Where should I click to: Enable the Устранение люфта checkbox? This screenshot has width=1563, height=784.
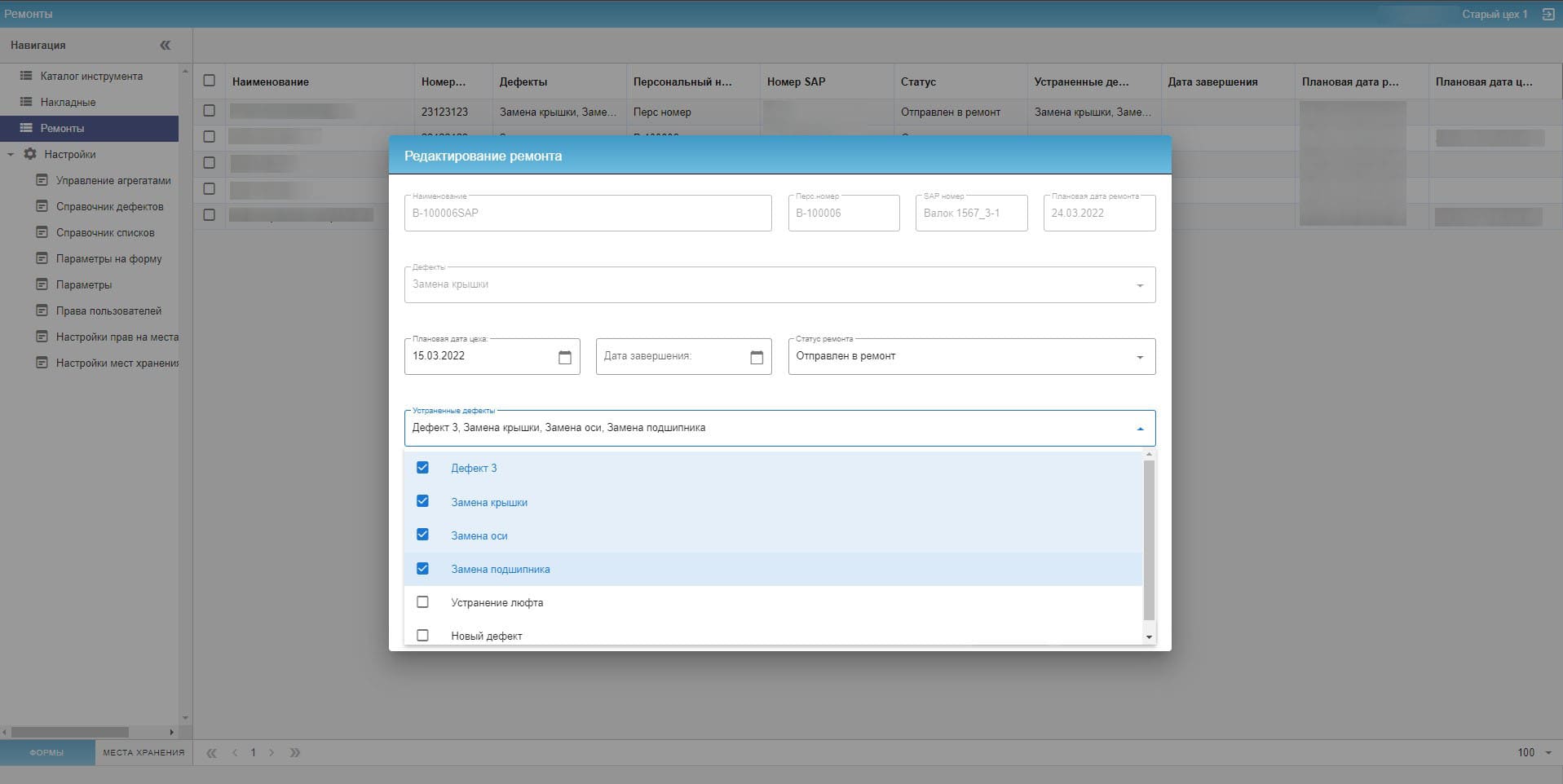(x=422, y=602)
